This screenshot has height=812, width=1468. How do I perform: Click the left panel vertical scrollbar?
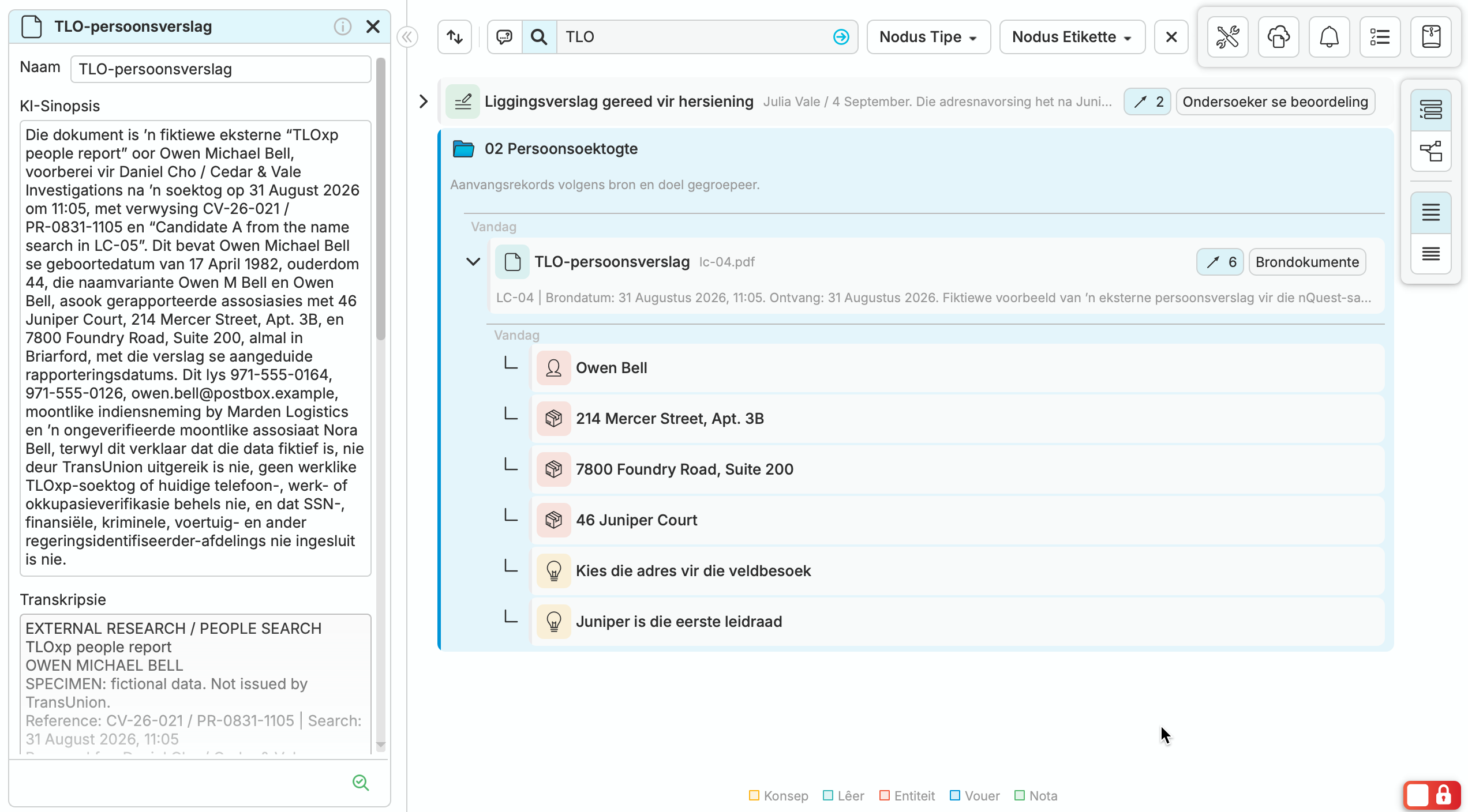tap(380, 199)
